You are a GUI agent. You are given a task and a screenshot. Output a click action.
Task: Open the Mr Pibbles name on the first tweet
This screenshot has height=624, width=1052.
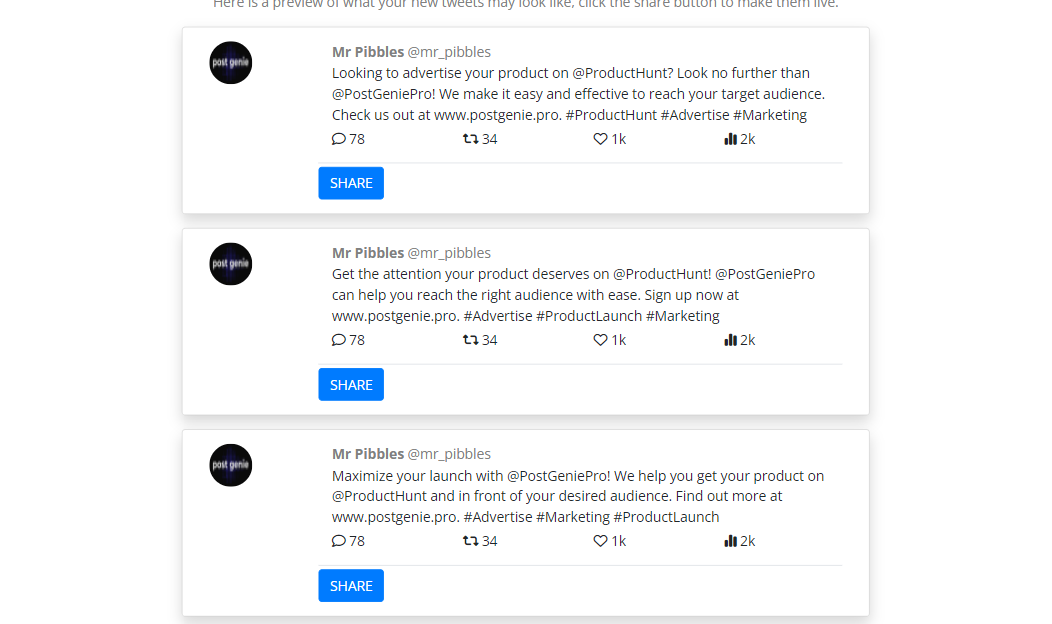point(368,52)
